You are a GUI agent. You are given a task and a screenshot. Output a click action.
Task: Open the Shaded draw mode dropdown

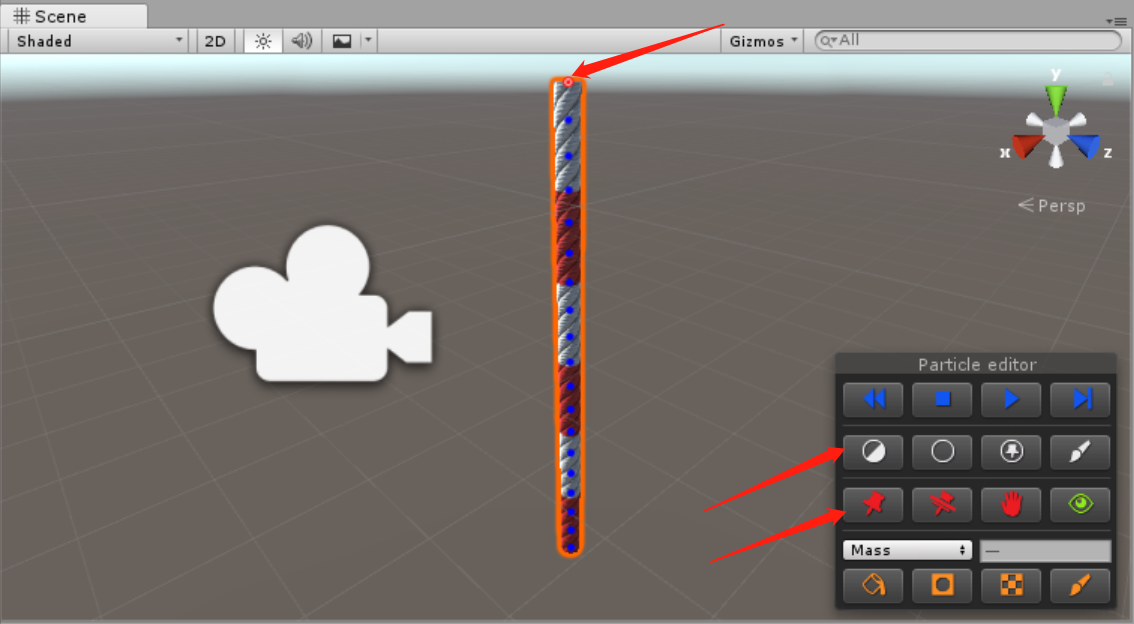[x=95, y=40]
